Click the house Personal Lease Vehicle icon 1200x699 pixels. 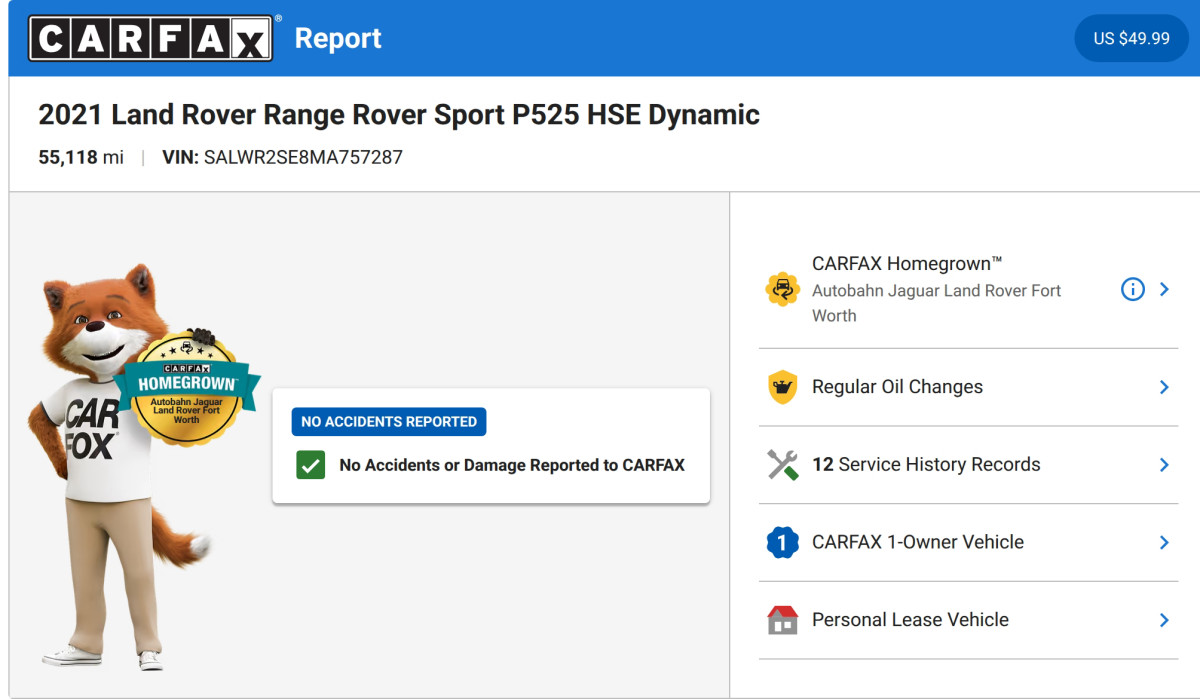pos(782,620)
